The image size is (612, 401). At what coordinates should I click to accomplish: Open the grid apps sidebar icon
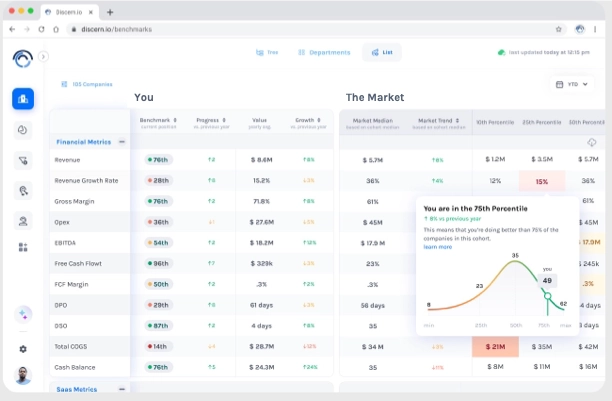22,247
